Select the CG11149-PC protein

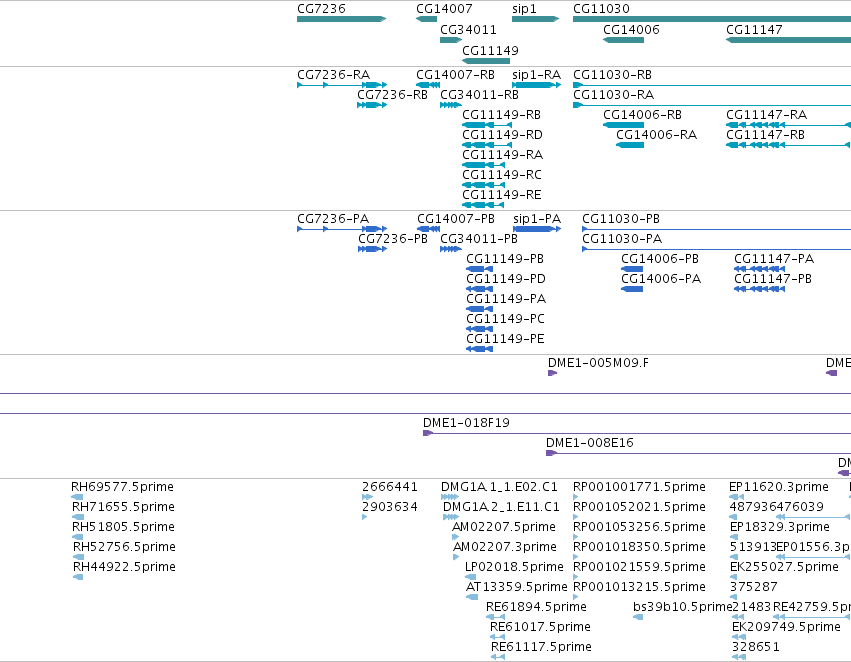(479, 329)
